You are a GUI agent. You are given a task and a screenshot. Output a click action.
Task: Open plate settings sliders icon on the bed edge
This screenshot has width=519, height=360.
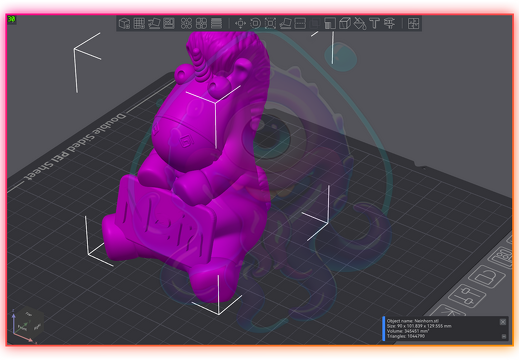pyautogui.click(x=466, y=295)
